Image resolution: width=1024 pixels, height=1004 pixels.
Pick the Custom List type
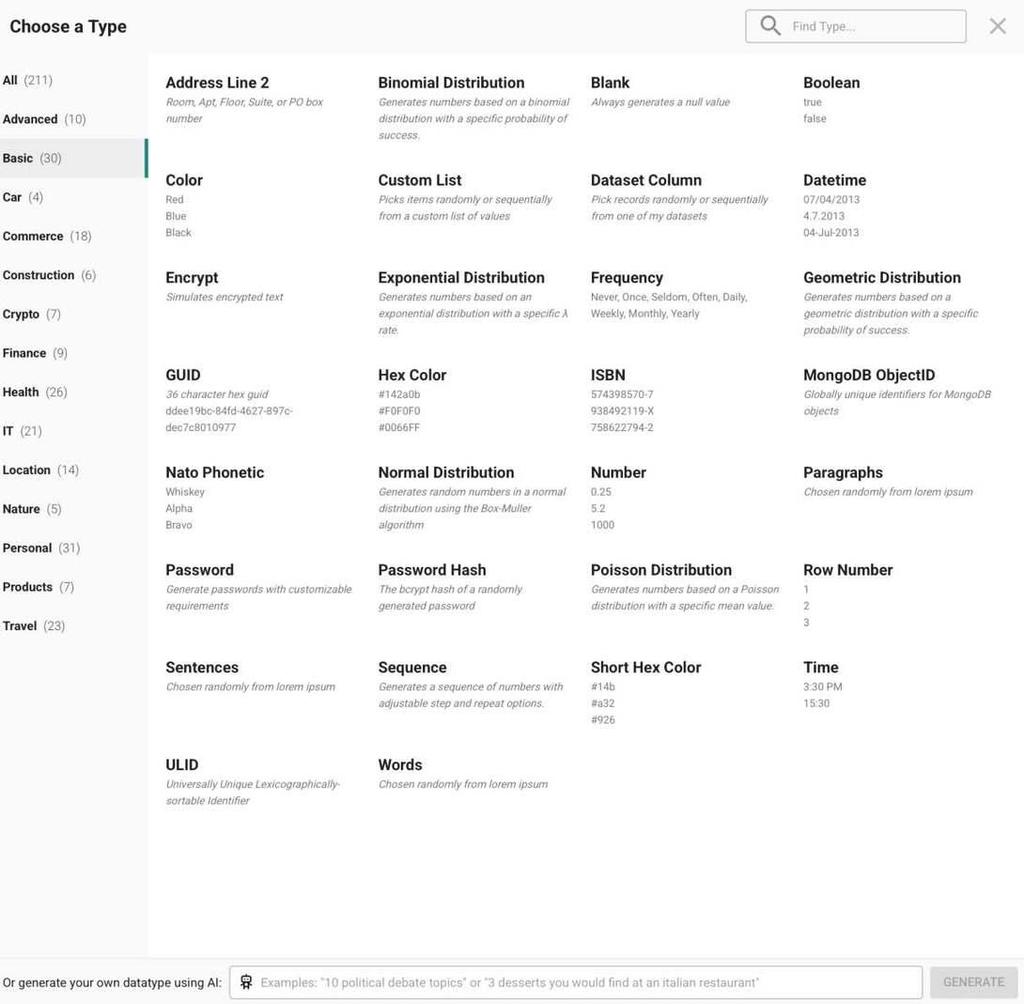pyautogui.click(x=420, y=180)
